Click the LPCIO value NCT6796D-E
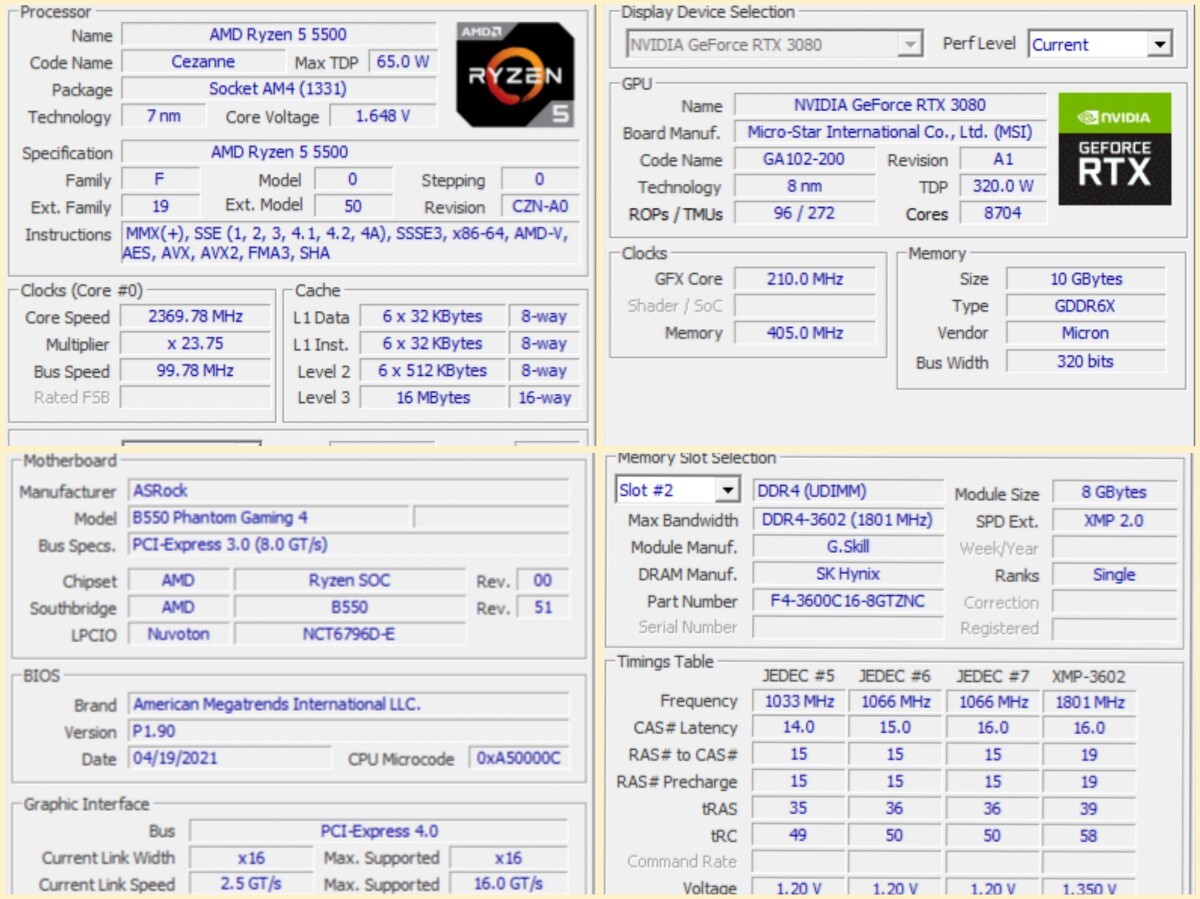 point(350,634)
